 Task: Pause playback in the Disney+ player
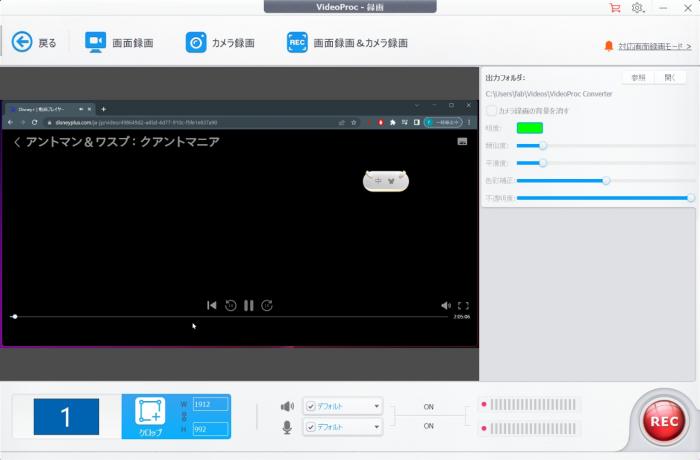249,305
